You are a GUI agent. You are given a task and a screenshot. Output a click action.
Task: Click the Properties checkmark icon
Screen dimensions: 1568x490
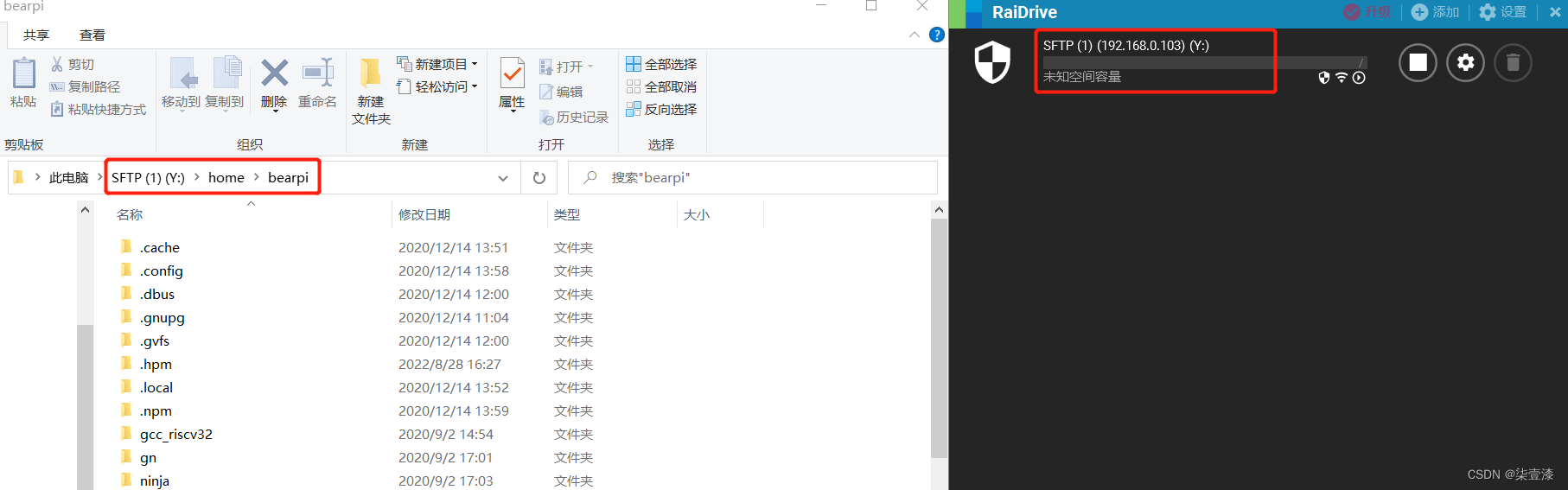[x=512, y=73]
